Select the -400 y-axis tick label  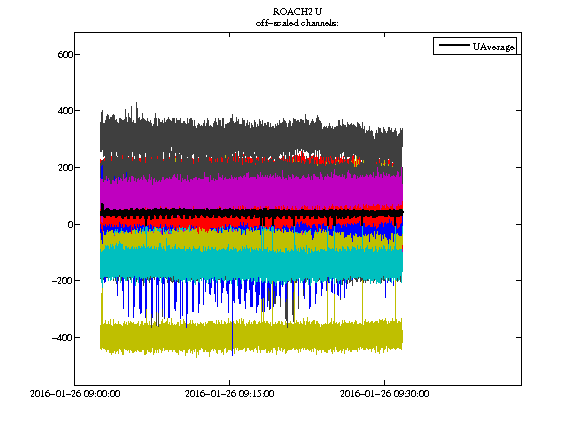tap(62, 338)
